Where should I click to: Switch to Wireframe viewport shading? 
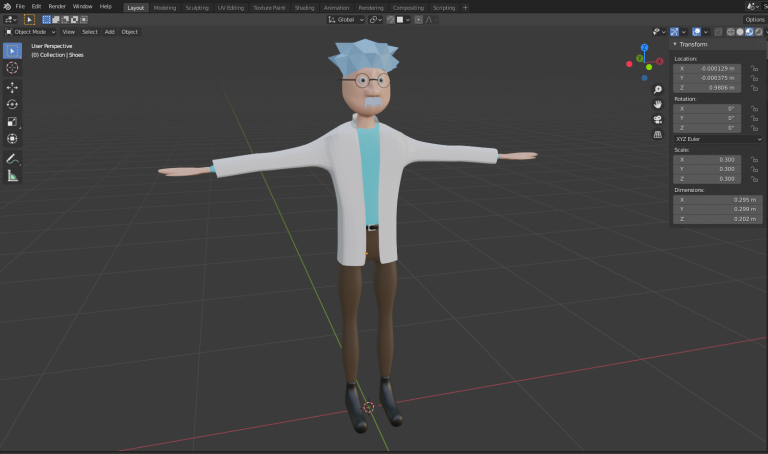730,32
